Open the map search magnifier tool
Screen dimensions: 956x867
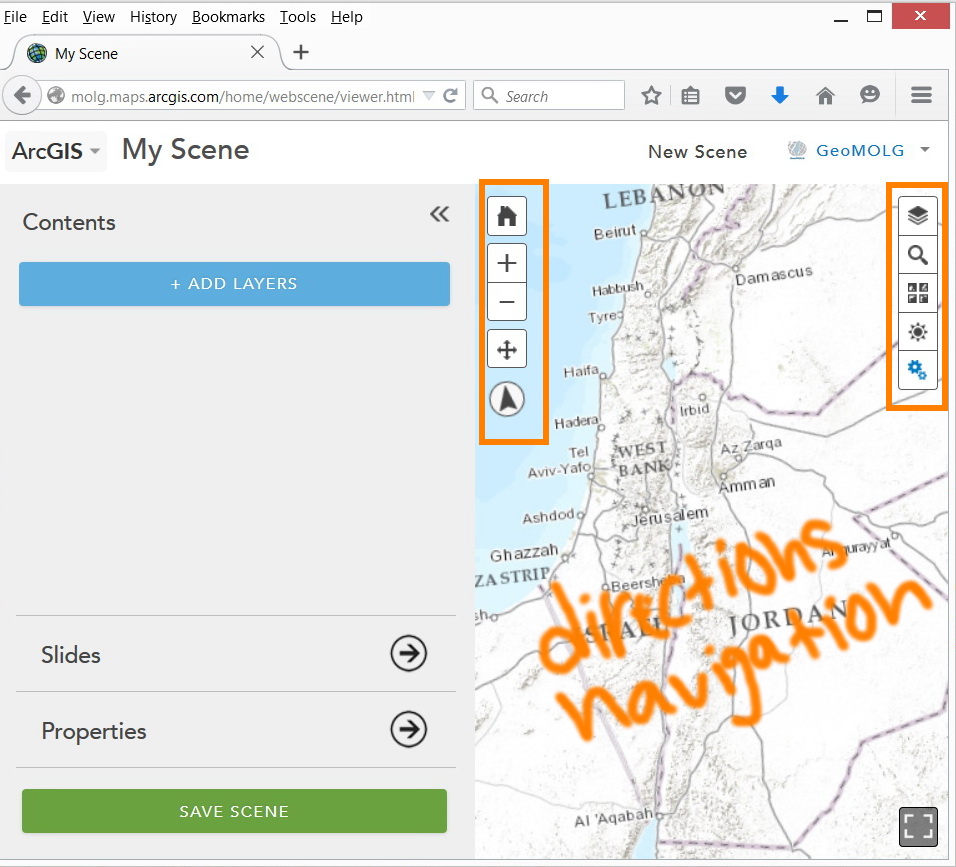918,254
